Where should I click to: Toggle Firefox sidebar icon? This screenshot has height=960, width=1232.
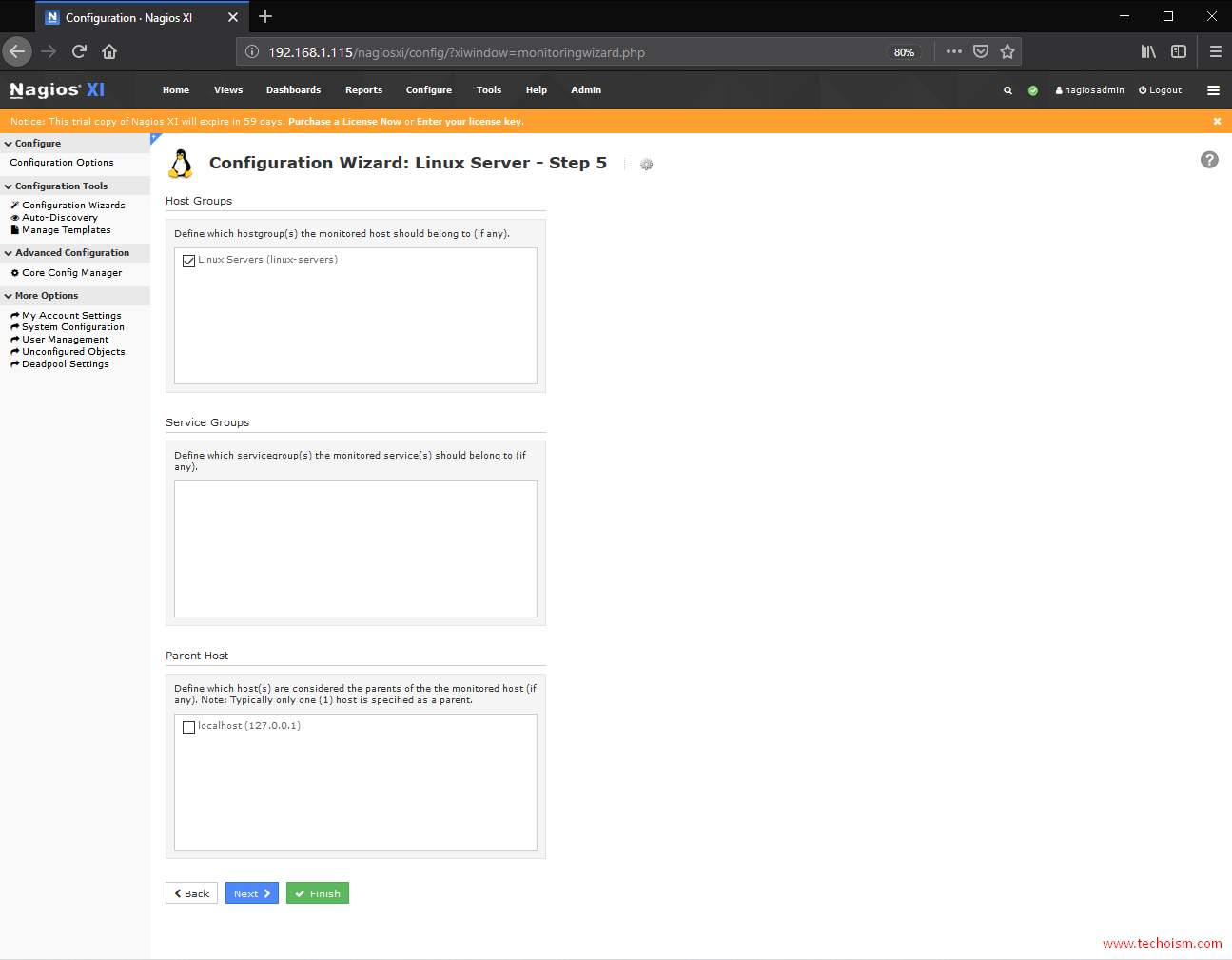coord(1179,51)
